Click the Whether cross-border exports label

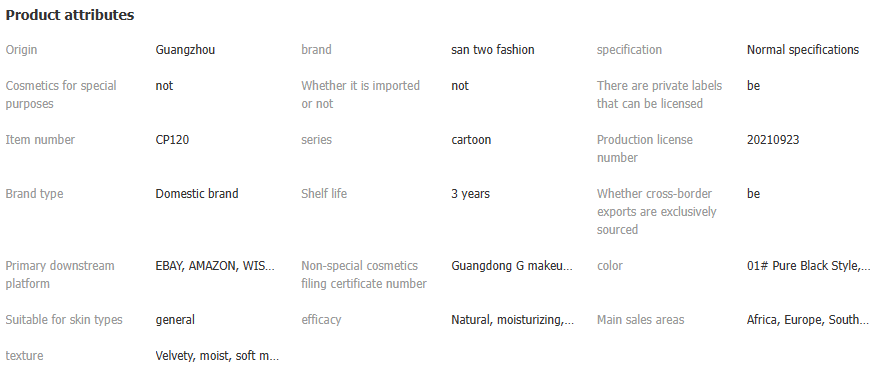[x=656, y=212]
